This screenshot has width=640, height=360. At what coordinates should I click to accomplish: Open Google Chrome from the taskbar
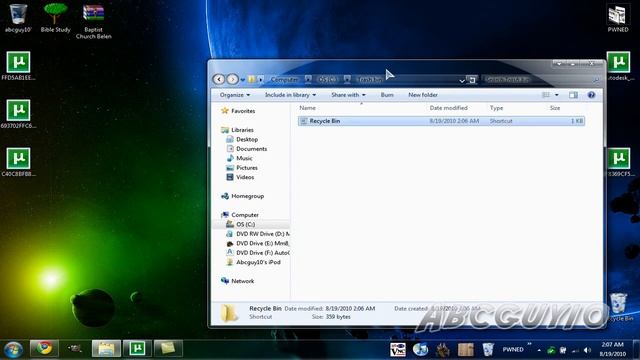pos(44,349)
